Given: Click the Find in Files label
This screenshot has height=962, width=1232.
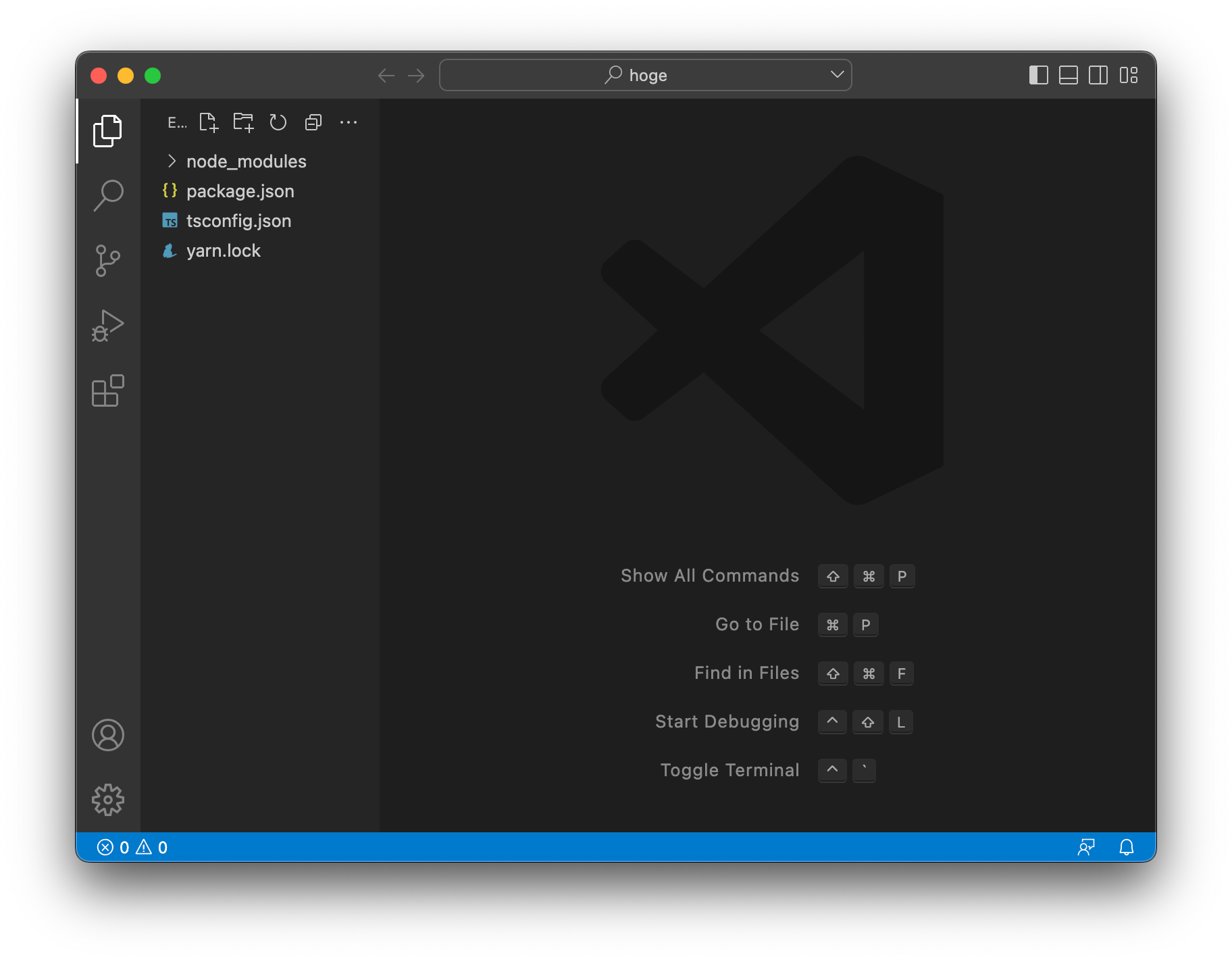Looking at the screenshot, I should 747,673.
